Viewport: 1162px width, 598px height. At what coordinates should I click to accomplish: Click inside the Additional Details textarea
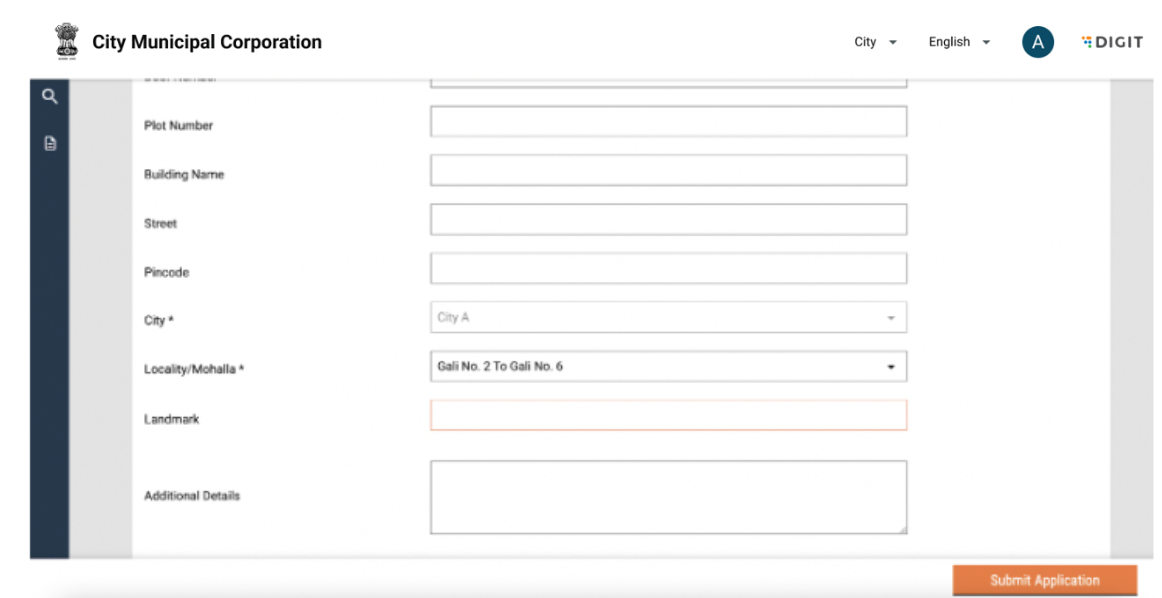(668, 497)
